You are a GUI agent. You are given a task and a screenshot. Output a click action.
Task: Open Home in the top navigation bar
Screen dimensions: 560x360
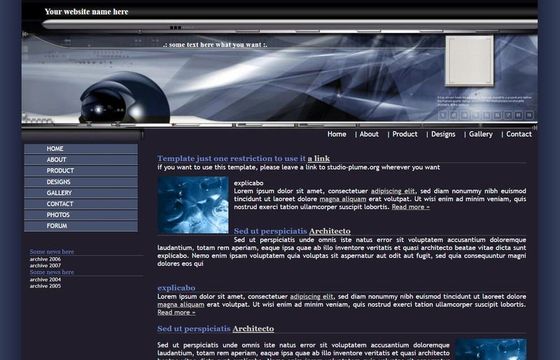[x=337, y=134]
